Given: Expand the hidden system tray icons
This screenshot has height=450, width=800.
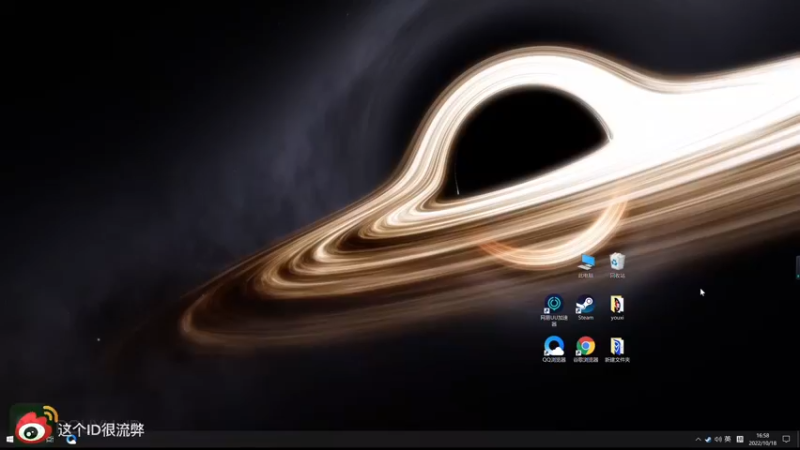Looking at the screenshot, I should (x=697, y=439).
